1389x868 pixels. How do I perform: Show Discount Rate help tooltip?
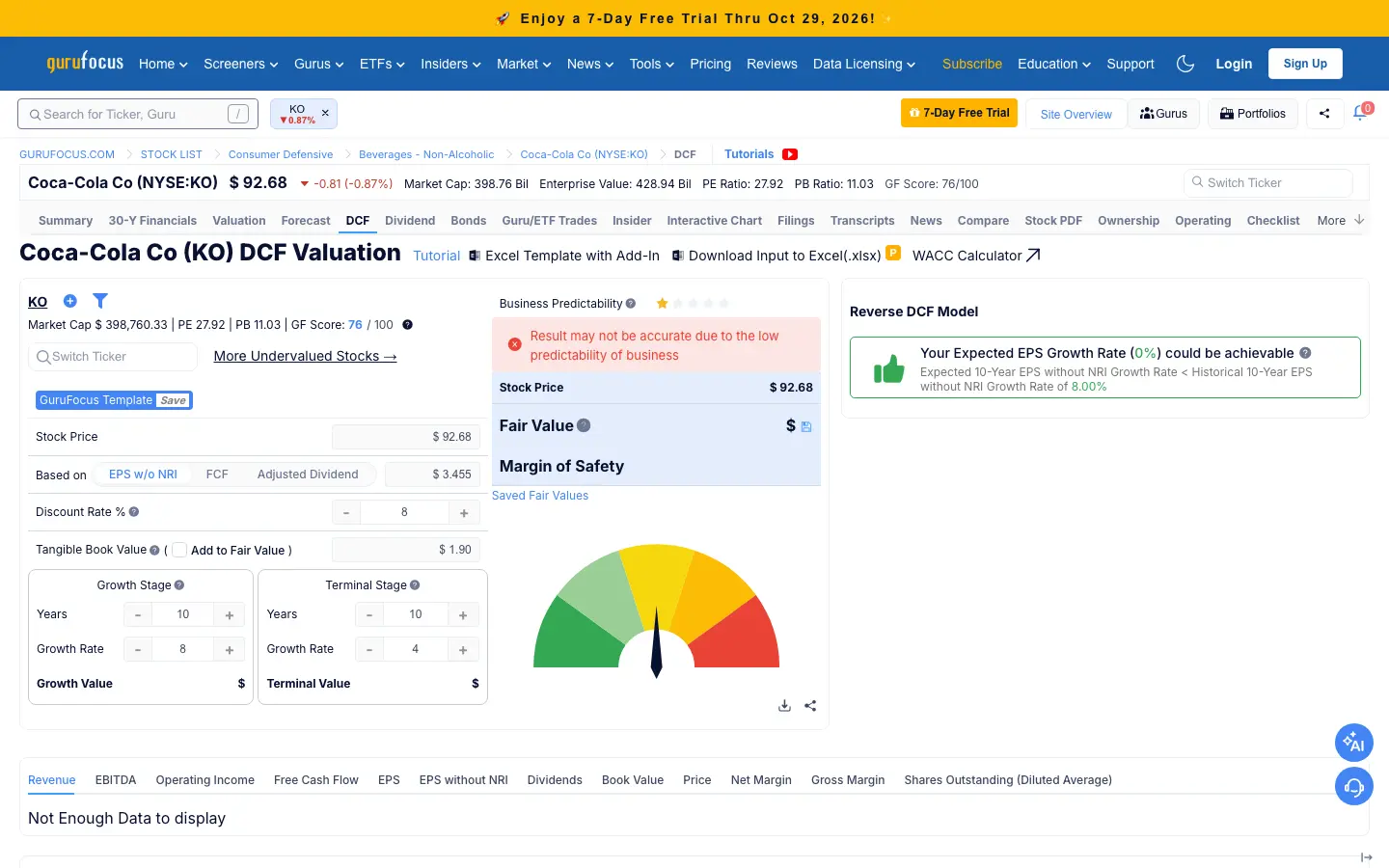(134, 512)
